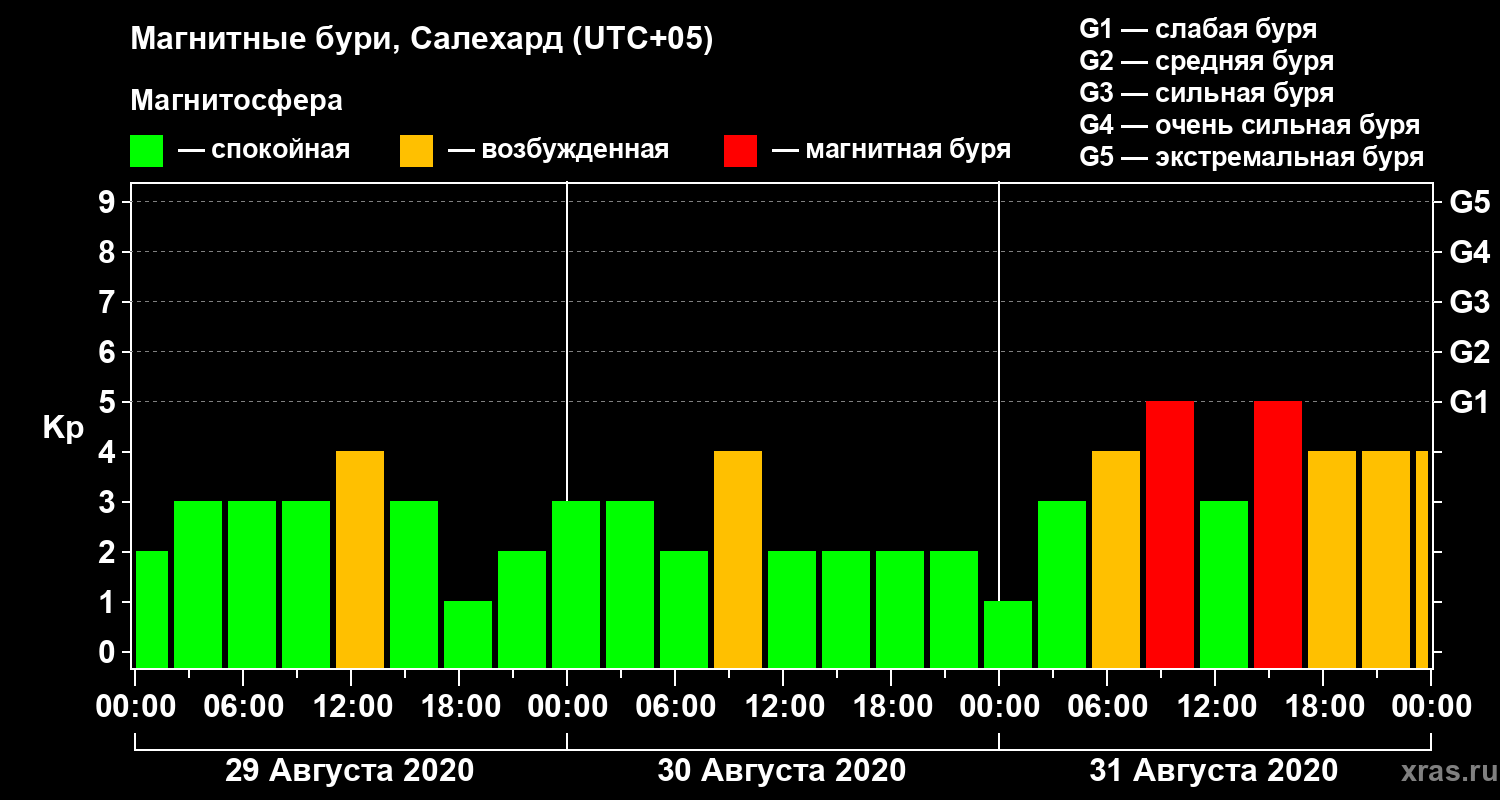Viewport: 1500px width, 800px height.
Task: Click the G3 right axis label
Action: coord(1469,302)
